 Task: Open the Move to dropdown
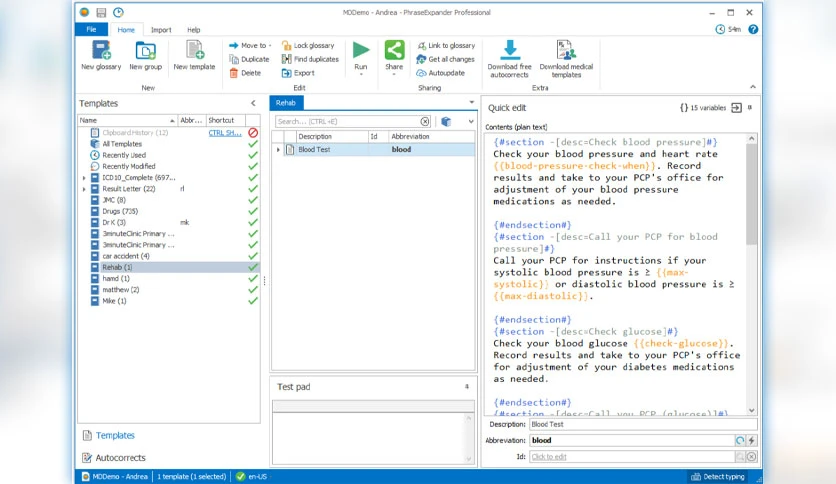coord(250,45)
